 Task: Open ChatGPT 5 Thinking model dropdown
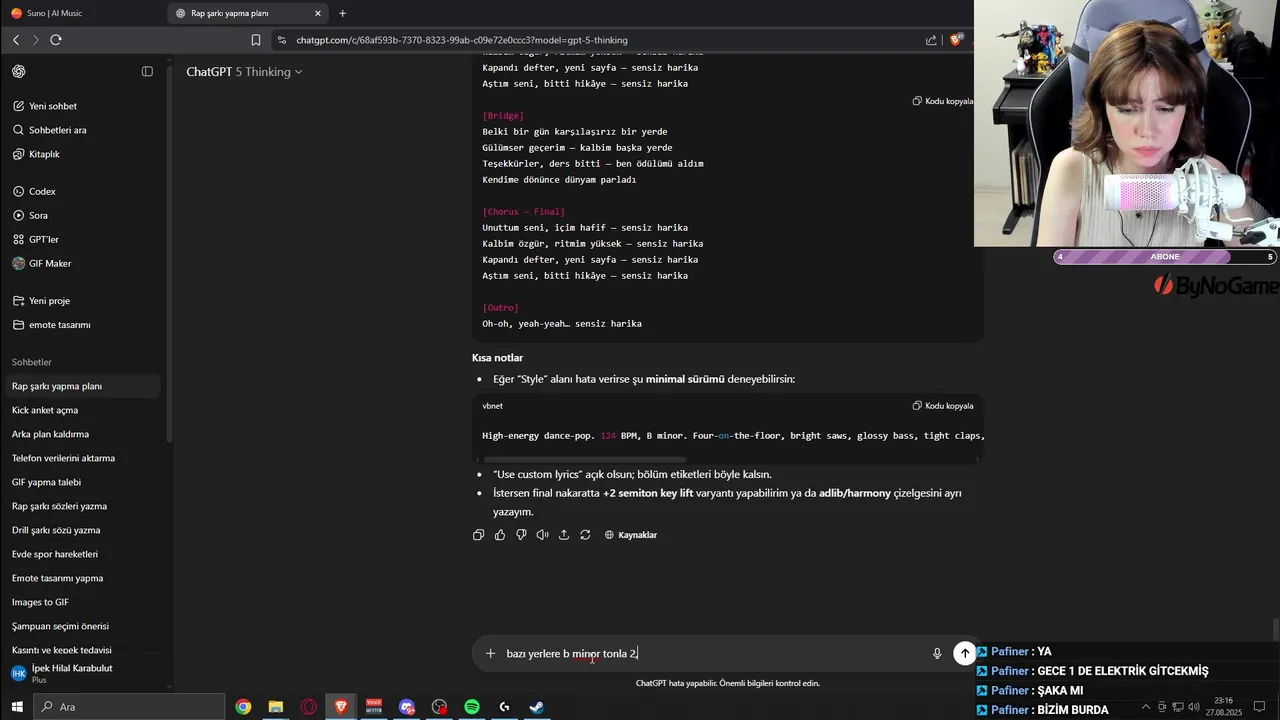[x=244, y=72]
